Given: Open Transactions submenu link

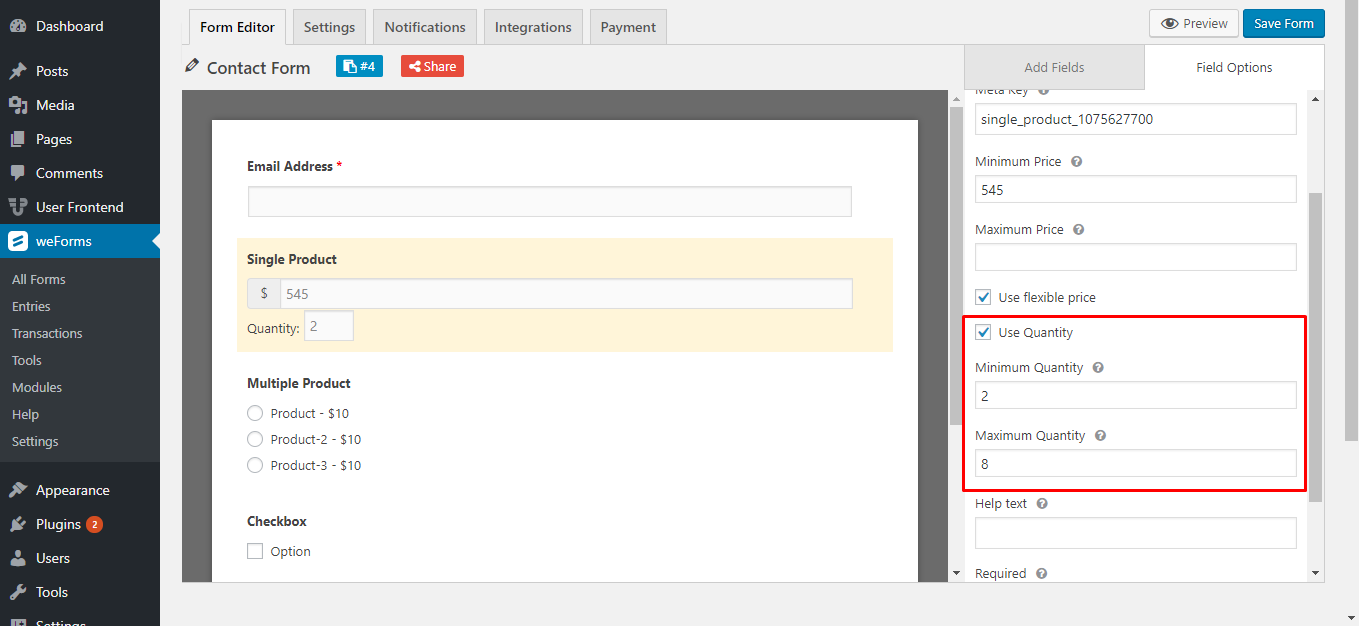Looking at the screenshot, I should click(x=47, y=333).
